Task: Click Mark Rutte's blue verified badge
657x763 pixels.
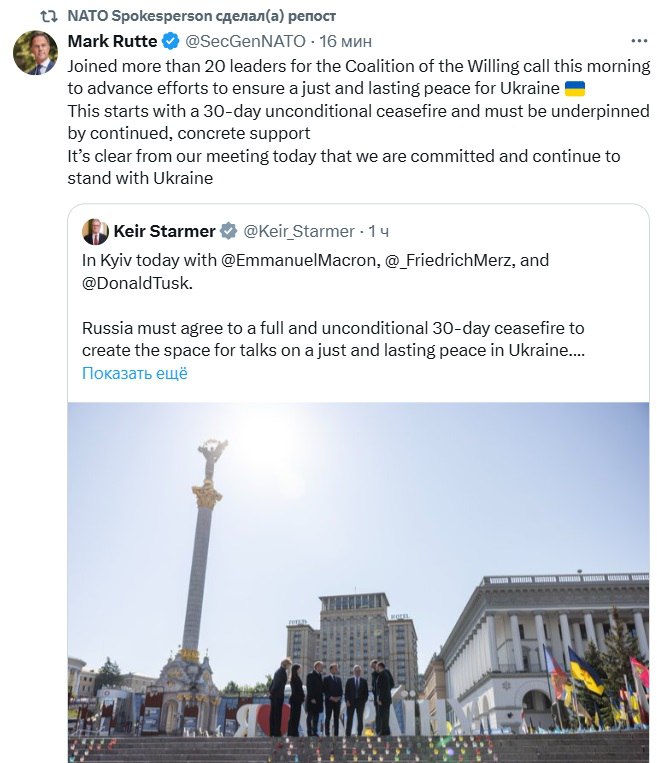Action: coord(171,41)
